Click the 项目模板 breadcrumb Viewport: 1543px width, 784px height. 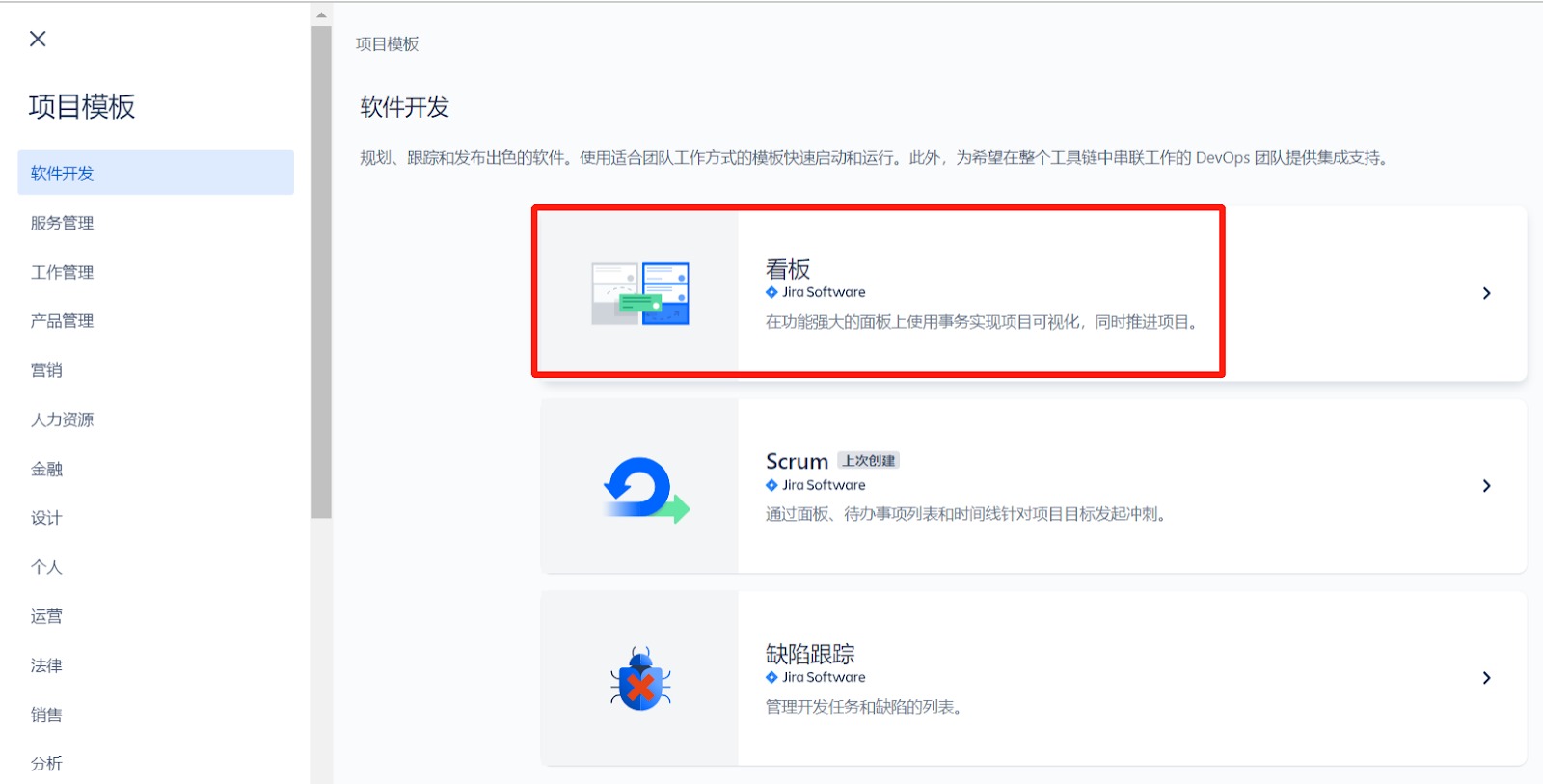(x=387, y=44)
